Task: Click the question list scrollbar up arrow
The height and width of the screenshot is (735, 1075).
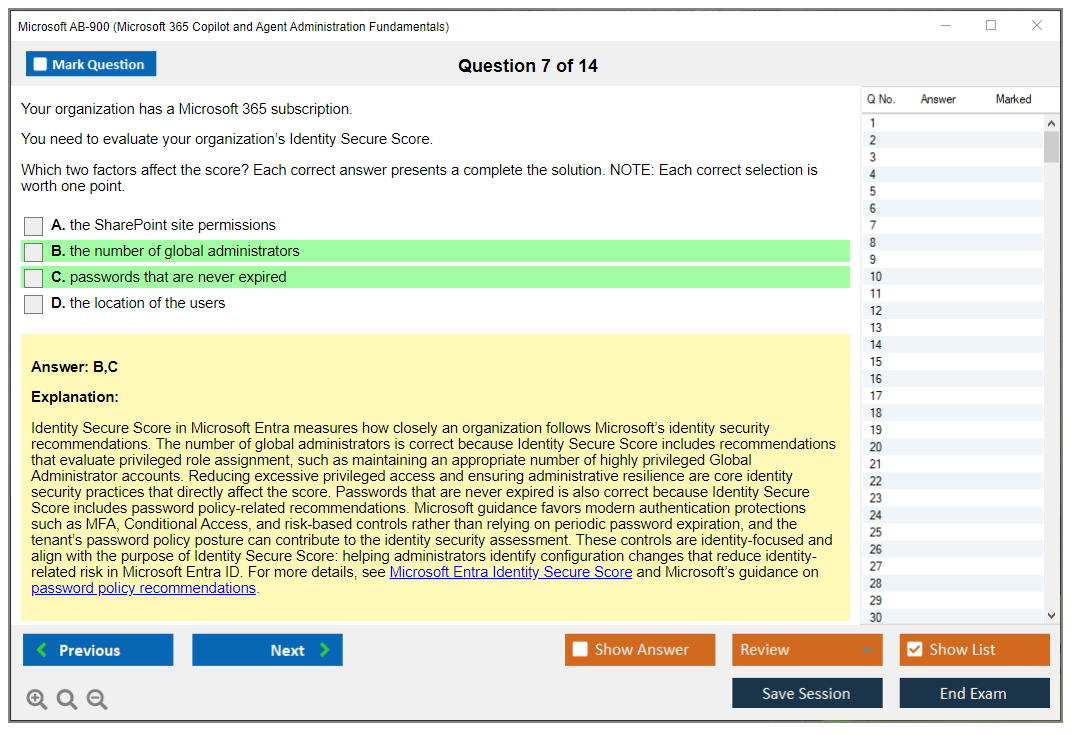Action: pos(1051,123)
